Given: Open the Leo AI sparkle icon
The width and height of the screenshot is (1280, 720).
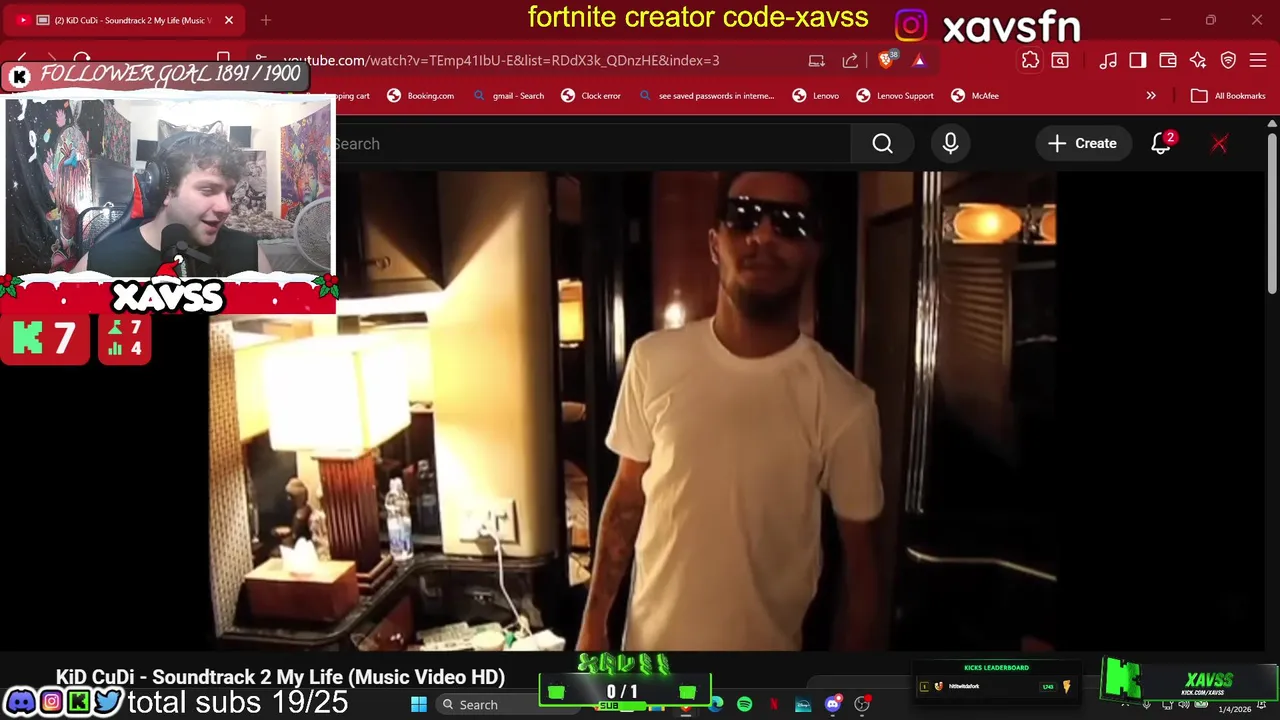Looking at the screenshot, I should pos(1198,61).
